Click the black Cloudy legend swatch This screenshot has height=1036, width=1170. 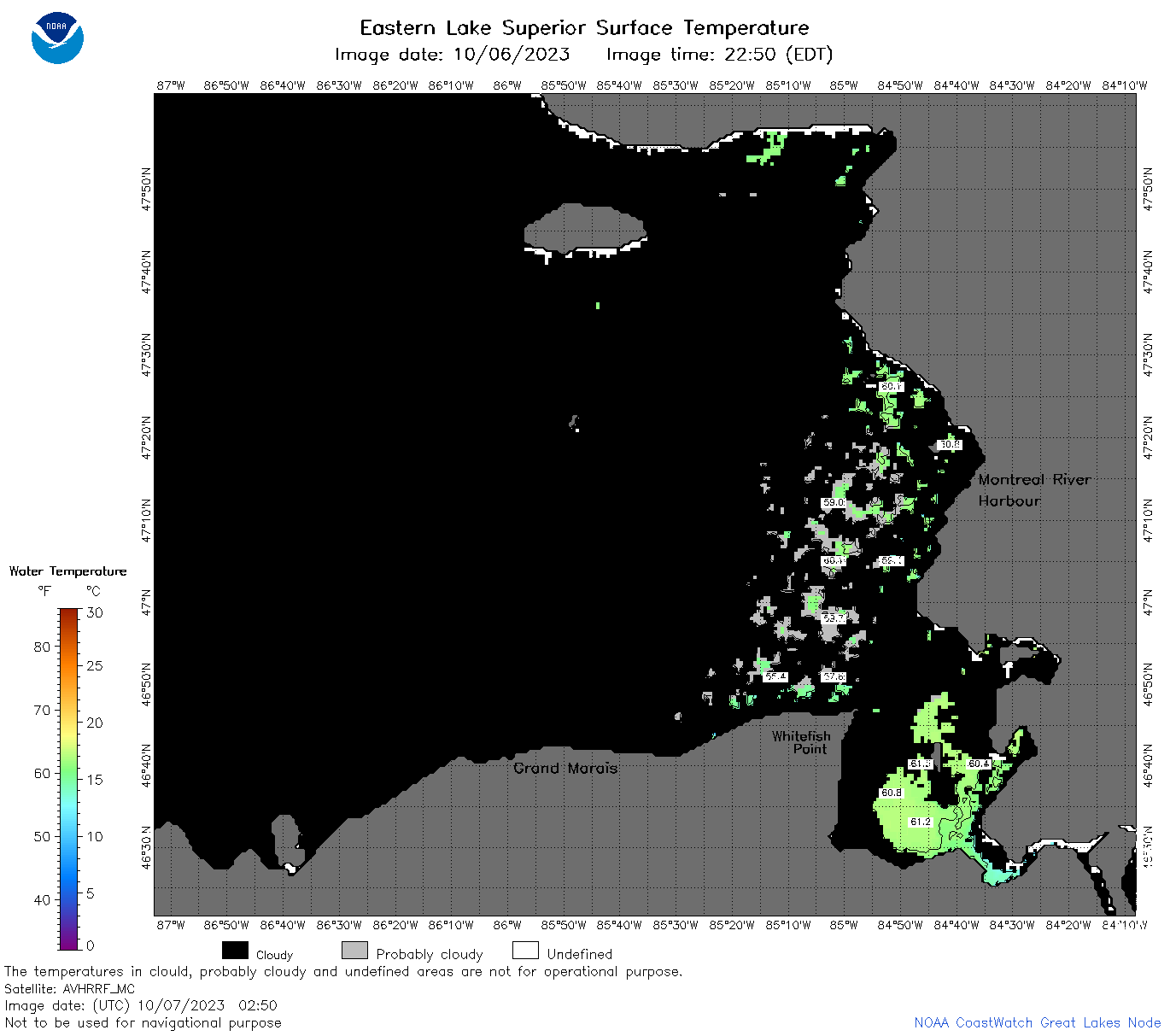coord(235,951)
